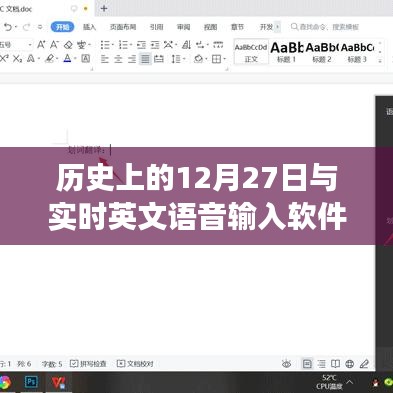The height and width of the screenshot is (393, 393).
Task: Open the 页面布局 ribbon tab
Action: [x=123, y=27]
